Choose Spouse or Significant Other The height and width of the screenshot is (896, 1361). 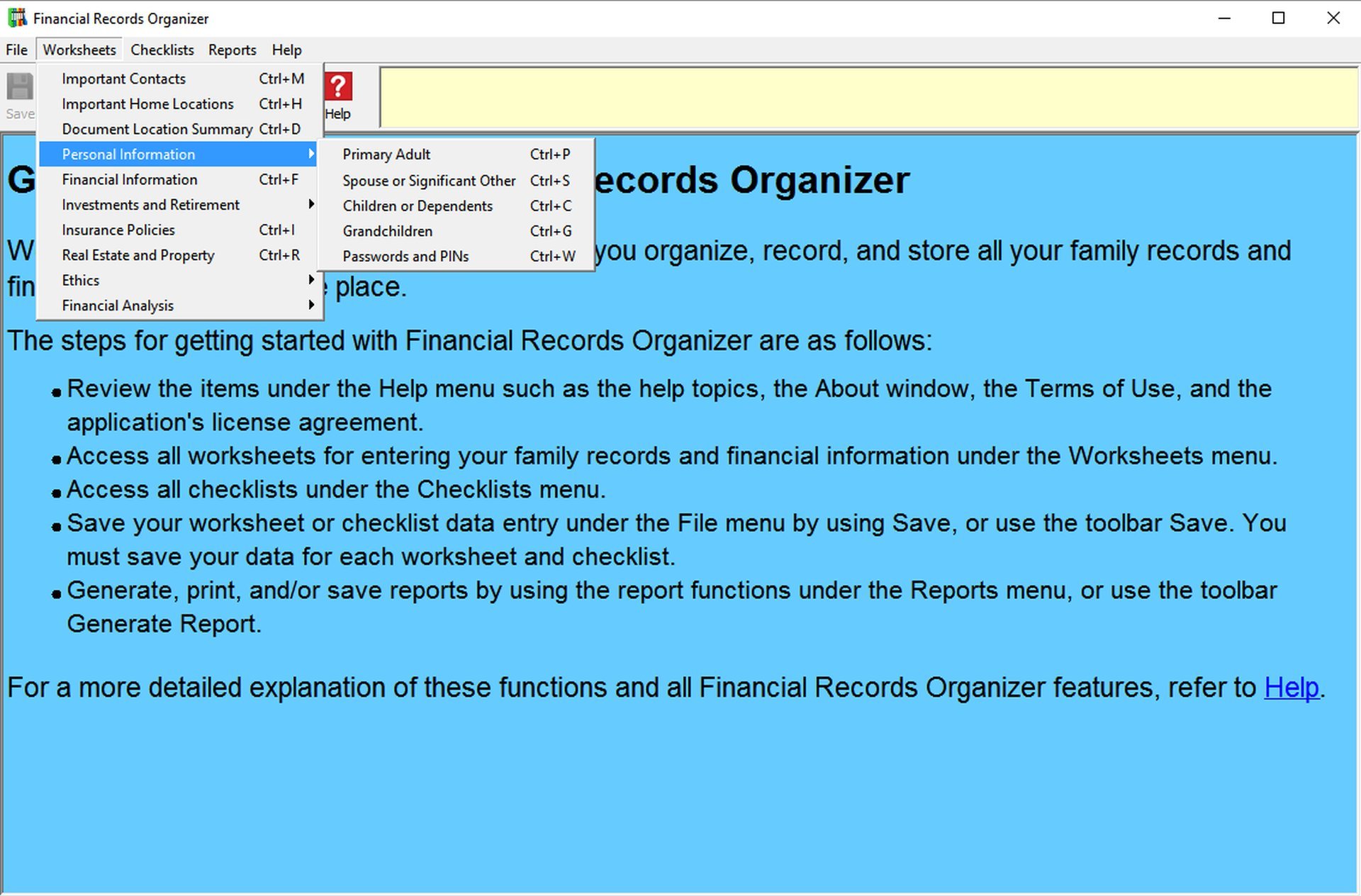click(x=456, y=181)
